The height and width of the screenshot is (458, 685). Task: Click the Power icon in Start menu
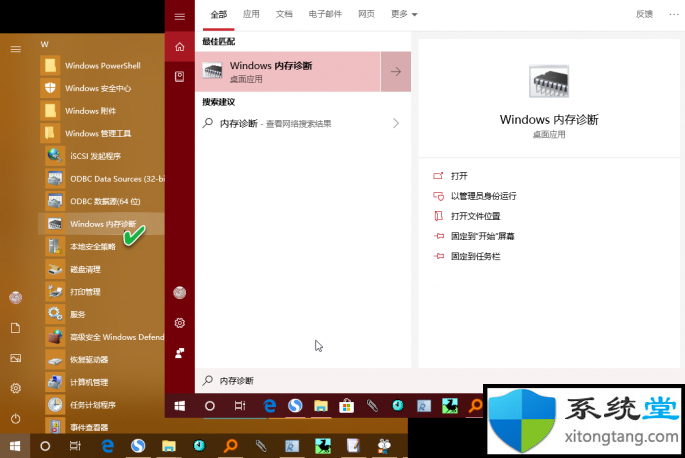(x=16, y=418)
